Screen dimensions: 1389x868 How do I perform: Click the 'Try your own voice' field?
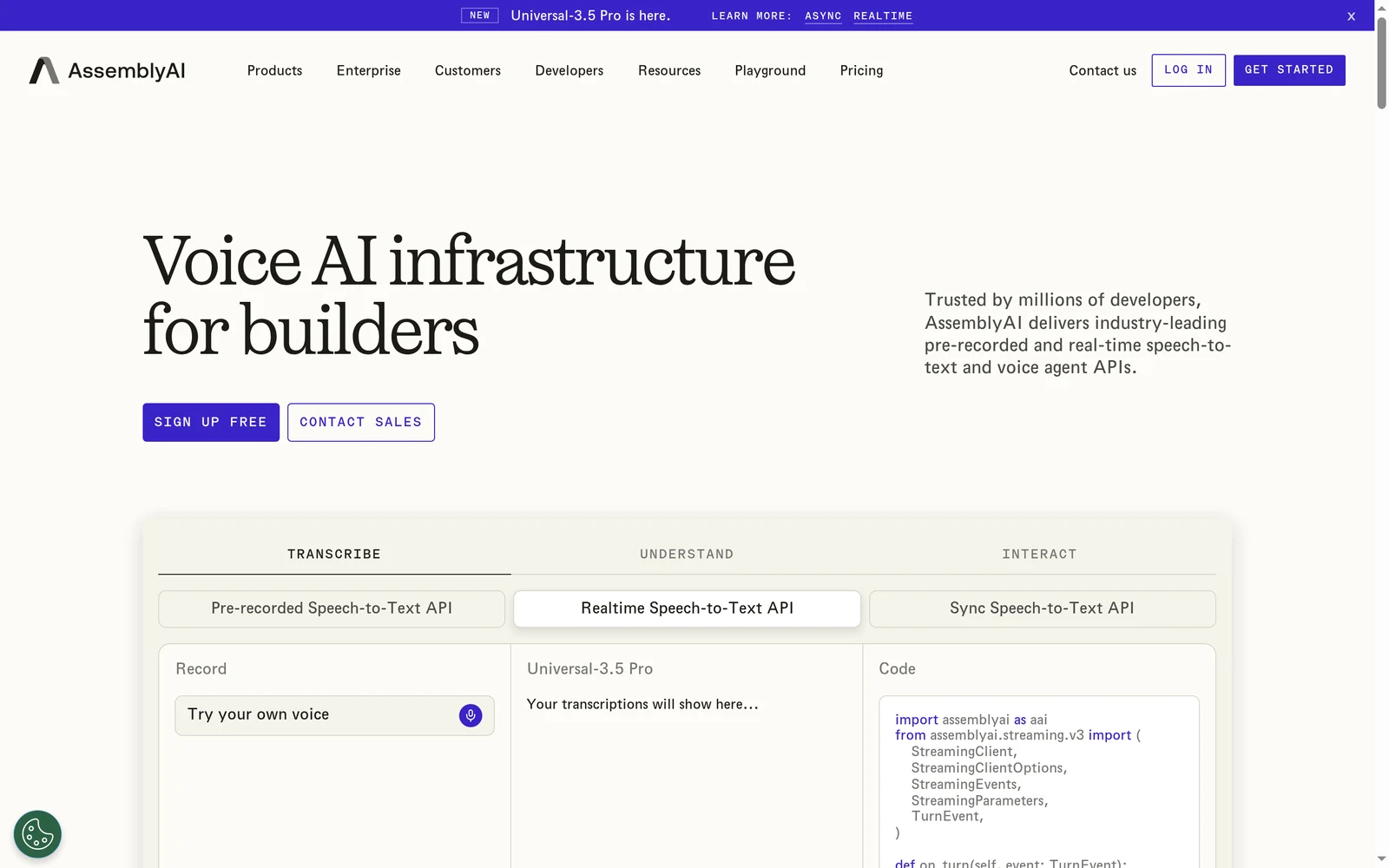[334, 715]
